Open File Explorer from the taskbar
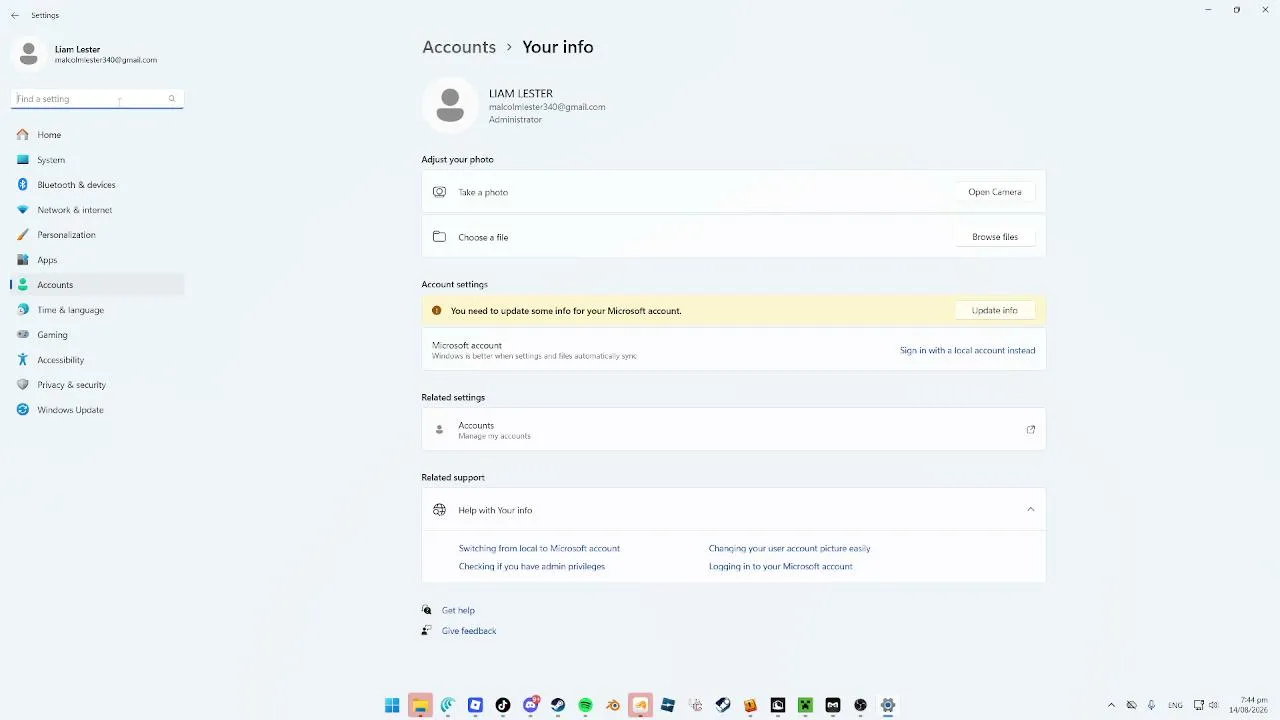Viewport: 1280px width, 720px height. tap(420, 705)
